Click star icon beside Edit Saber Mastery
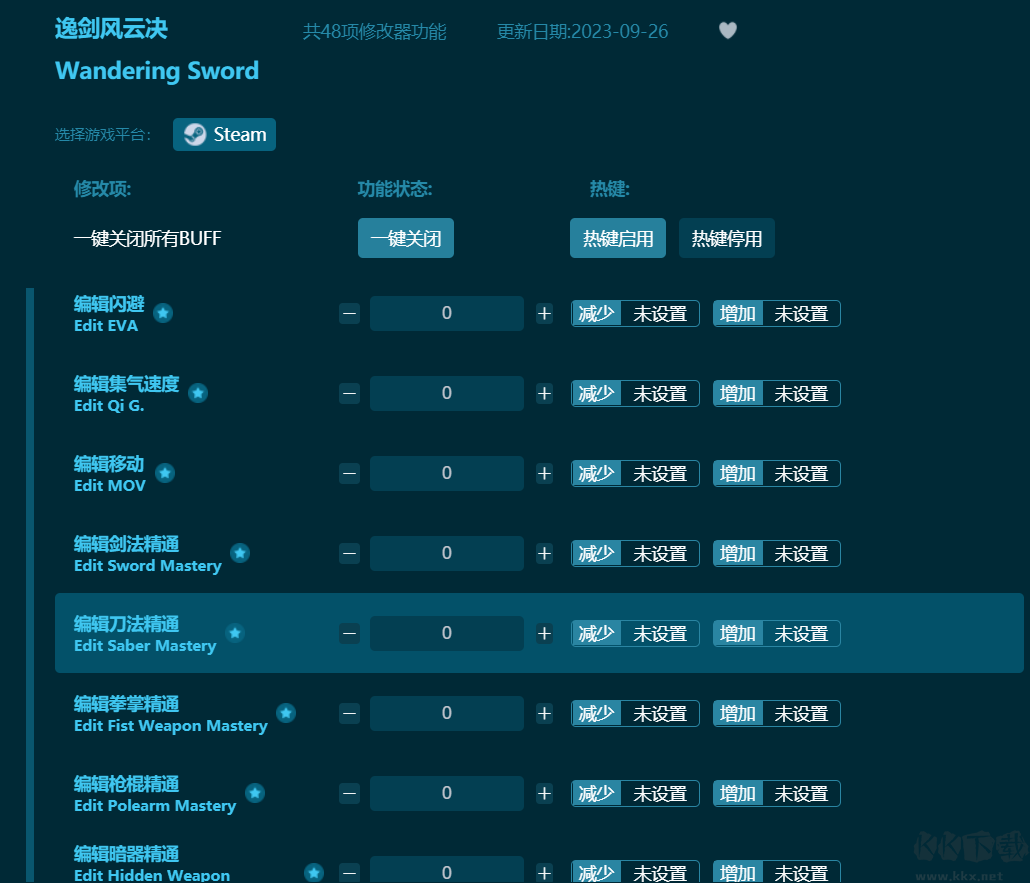The height and width of the screenshot is (883, 1030). 235,633
